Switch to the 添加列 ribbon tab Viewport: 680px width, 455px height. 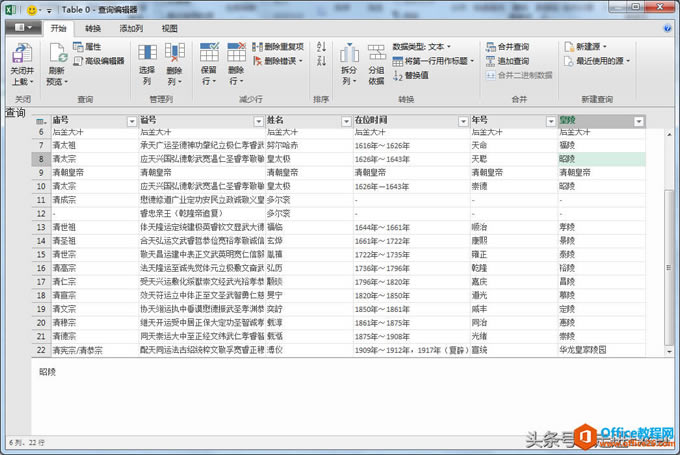point(131,29)
